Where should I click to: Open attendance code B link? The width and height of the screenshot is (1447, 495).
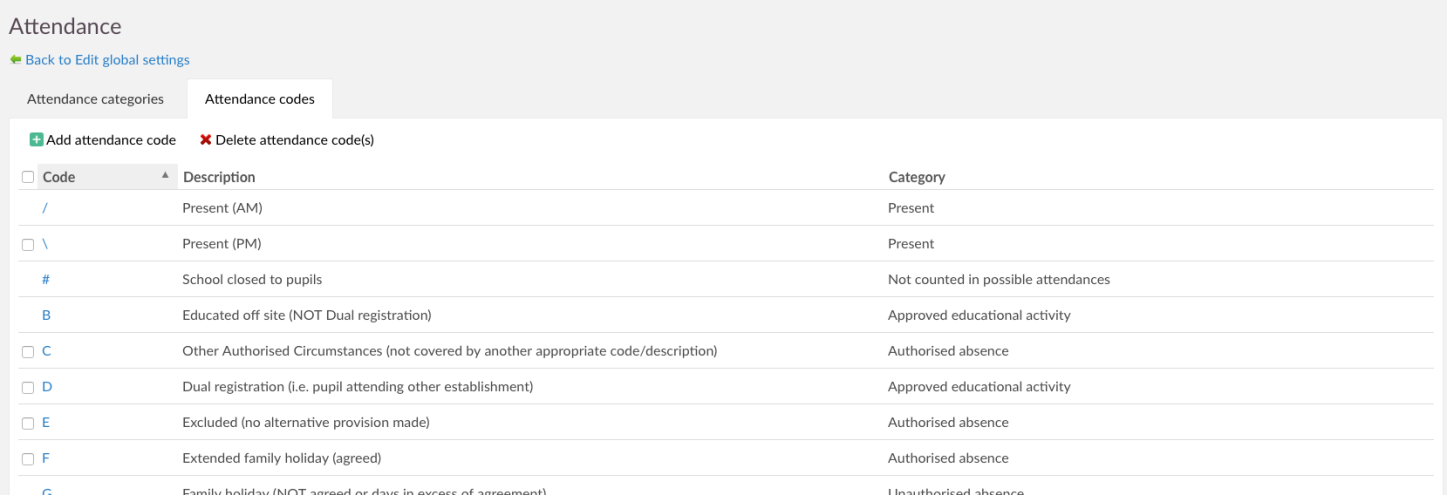pyautogui.click(x=46, y=315)
